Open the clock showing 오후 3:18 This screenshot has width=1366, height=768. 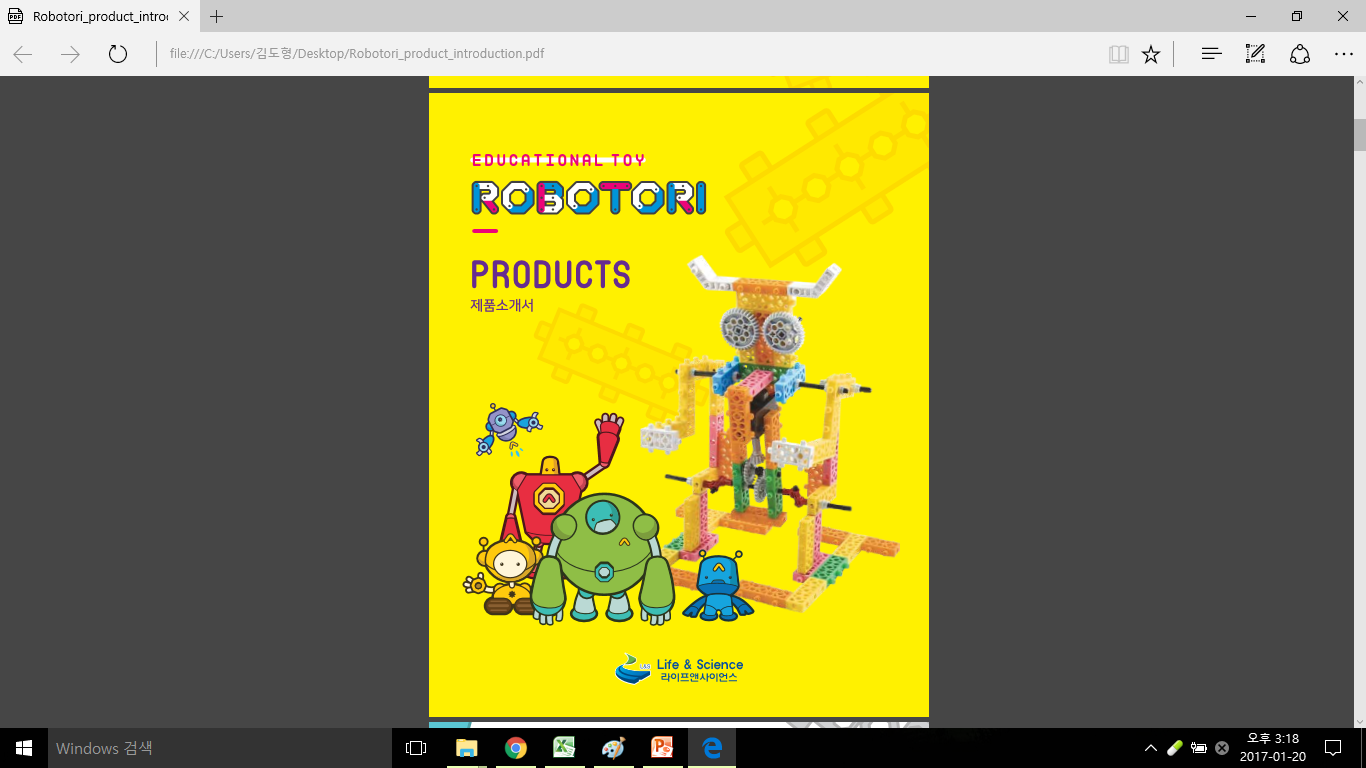tap(1272, 748)
